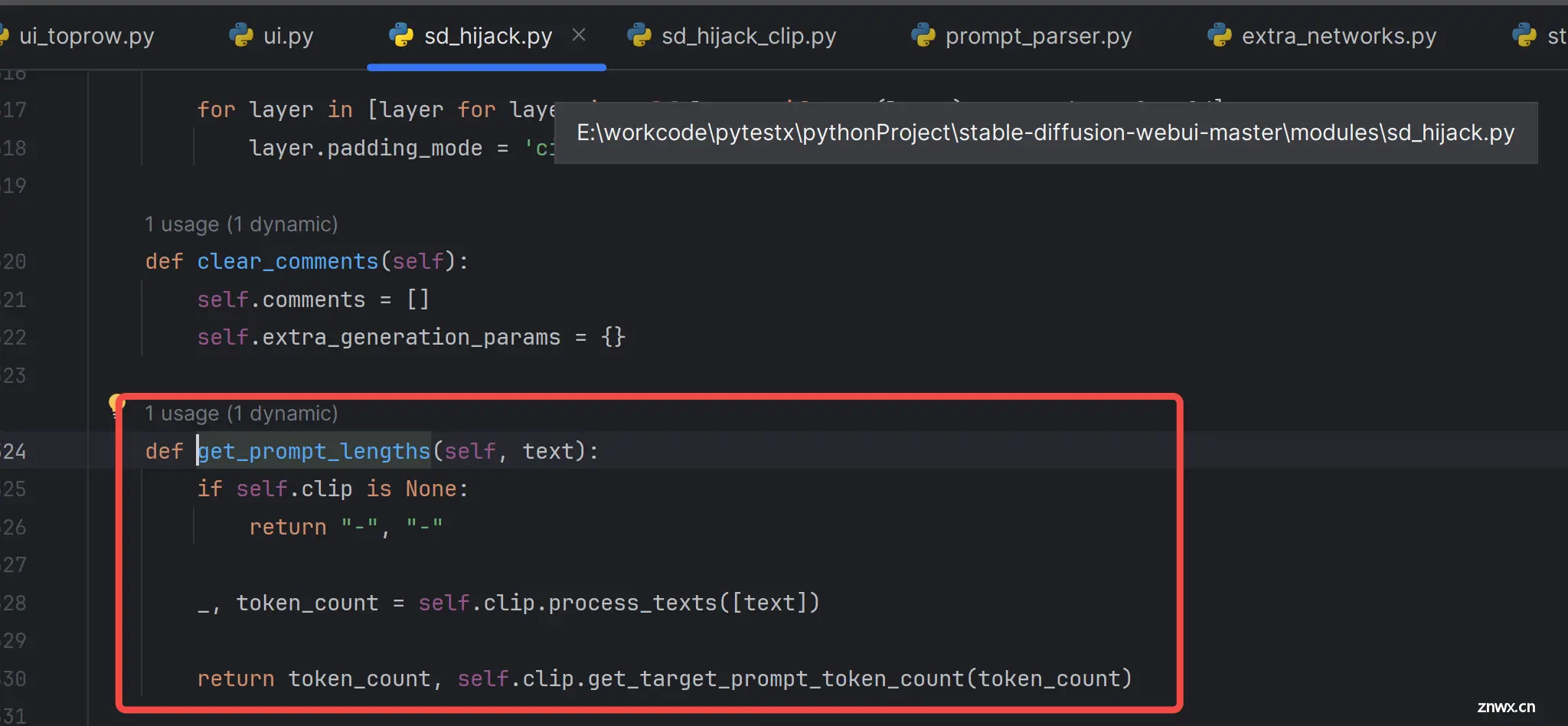The height and width of the screenshot is (726, 1568).
Task: Click the file path tooltip text
Action: (x=1045, y=132)
